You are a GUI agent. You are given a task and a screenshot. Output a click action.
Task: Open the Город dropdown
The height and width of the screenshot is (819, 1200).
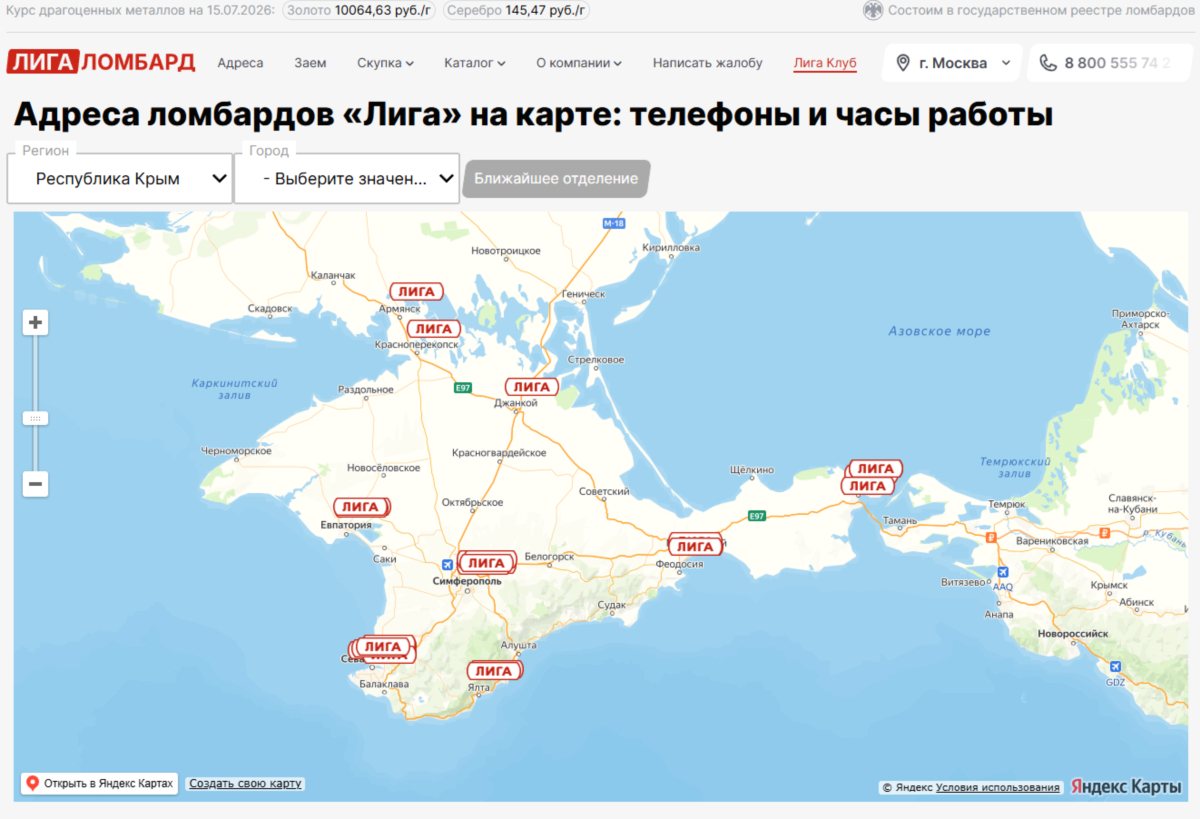tap(347, 179)
